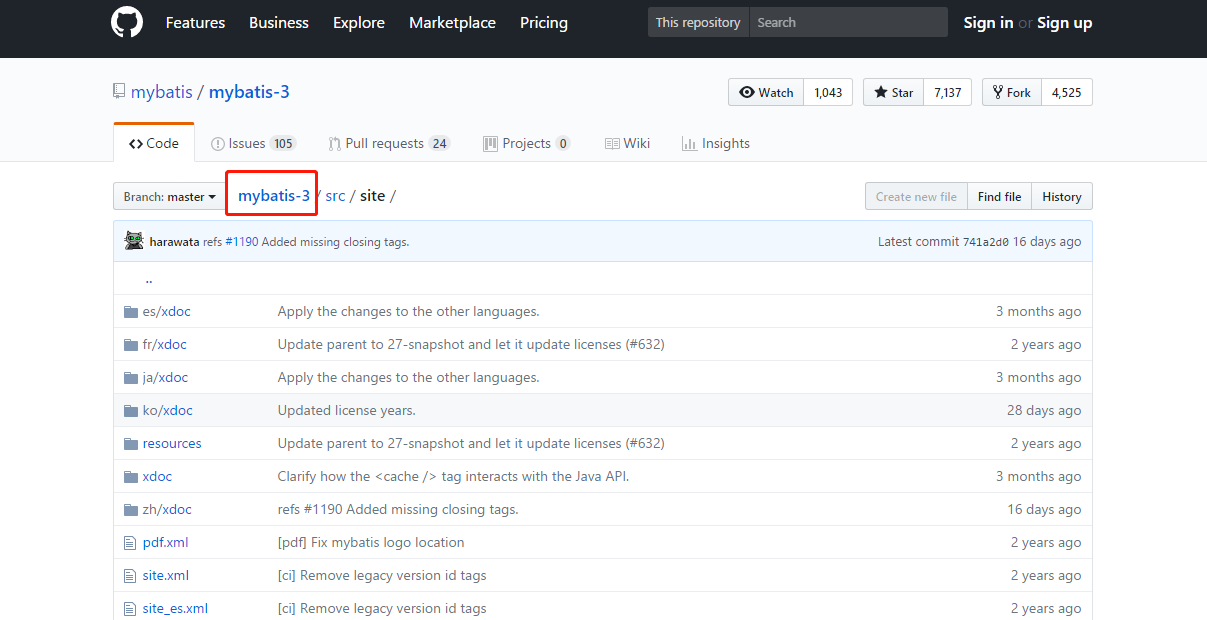Click commit message 'Updated license years.'

(x=346, y=411)
